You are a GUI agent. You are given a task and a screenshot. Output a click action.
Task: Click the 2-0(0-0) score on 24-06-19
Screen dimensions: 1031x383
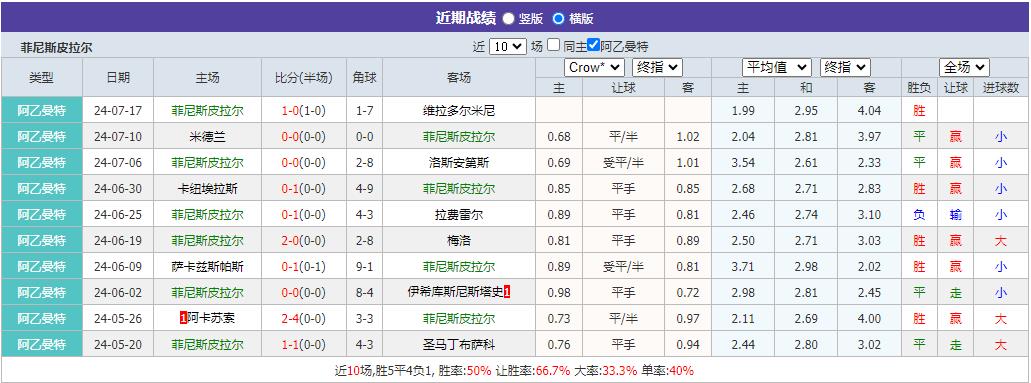[x=304, y=241]
